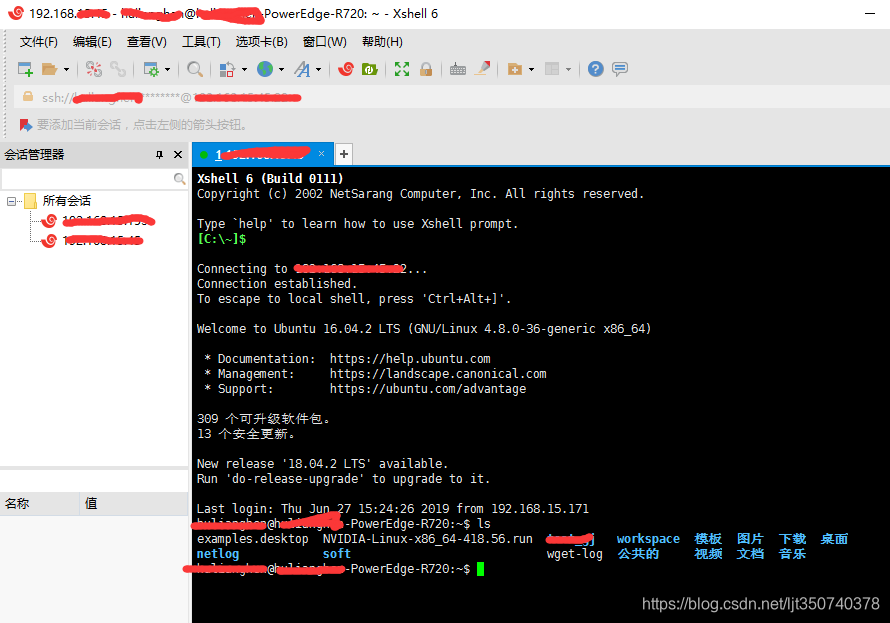The width and height of the screenshot is (890, 623).
Task: Click the session manager search field
Action: (87, 179)
